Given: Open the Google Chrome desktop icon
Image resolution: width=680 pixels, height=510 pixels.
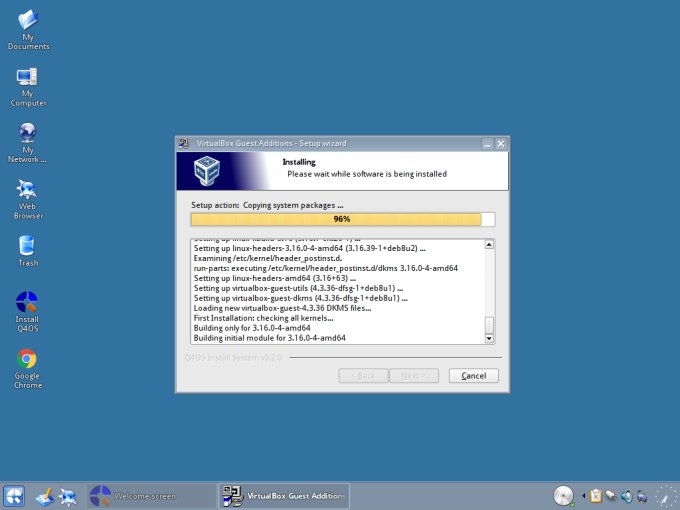Looking at the screenshot, I should [27, 369].
